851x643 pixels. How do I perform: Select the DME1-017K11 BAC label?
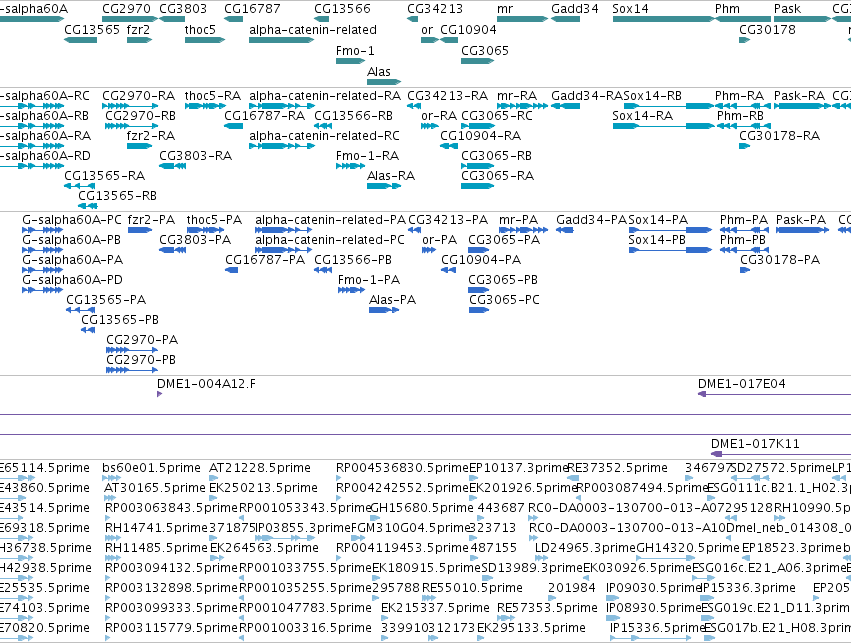pos(755,444)
